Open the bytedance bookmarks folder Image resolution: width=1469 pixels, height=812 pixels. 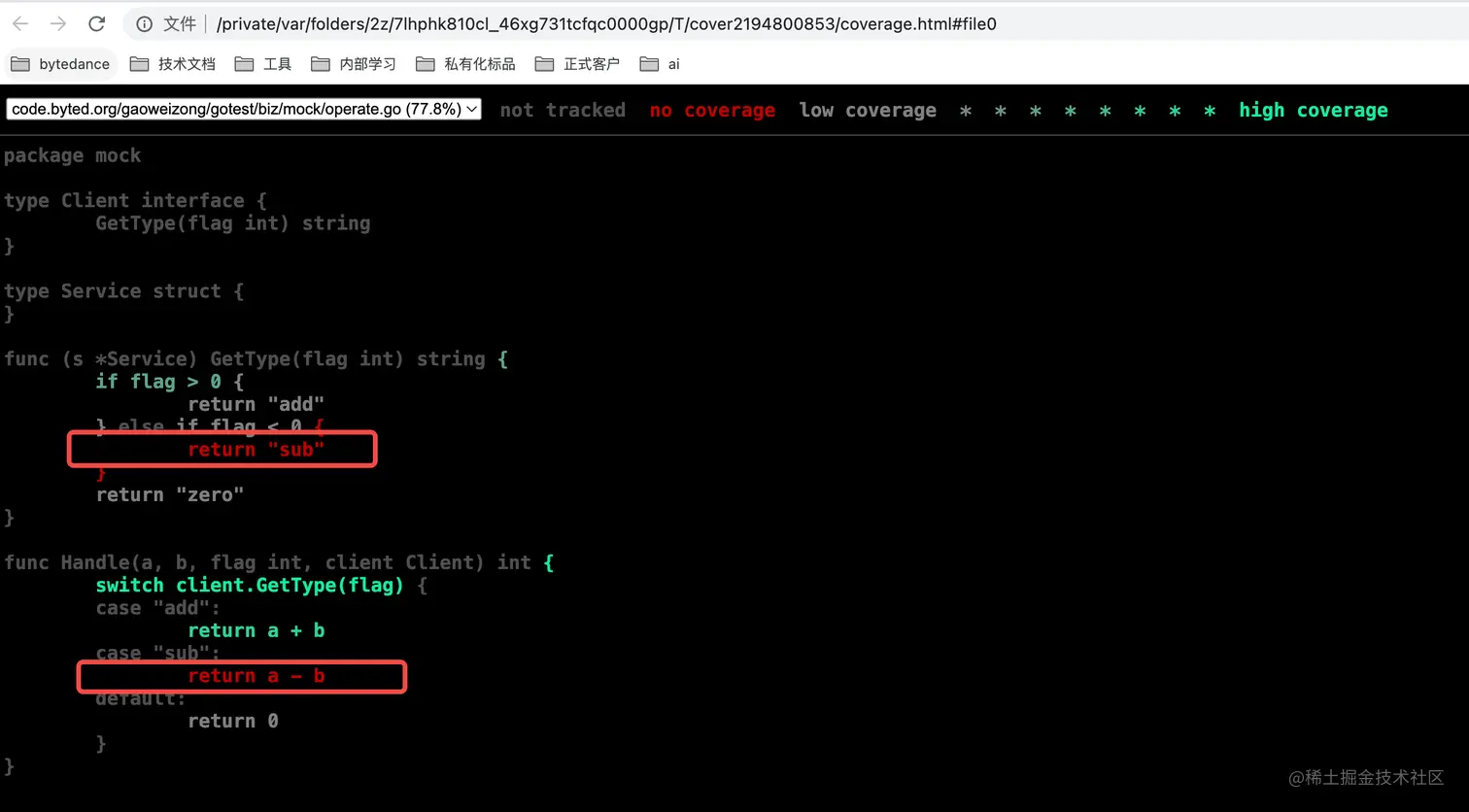[x=60, y=64]
